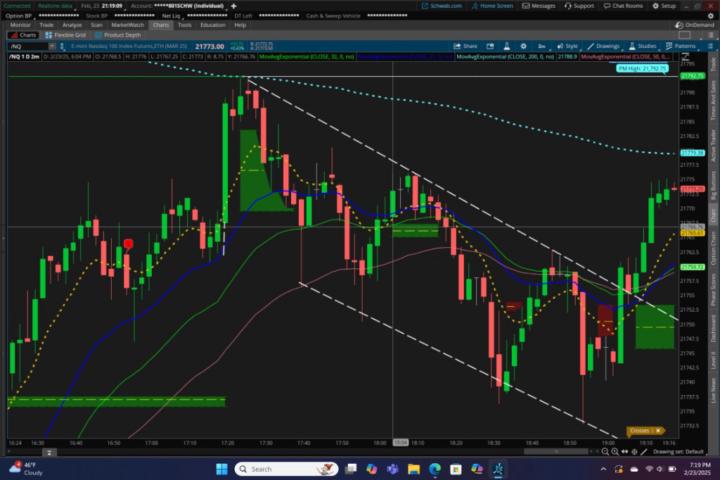Image resolution: width=720 pixels, height=480 pixels.
Task: Click the Net Liq dropdown
Action: pyautogui.click(x=173, y=16)
